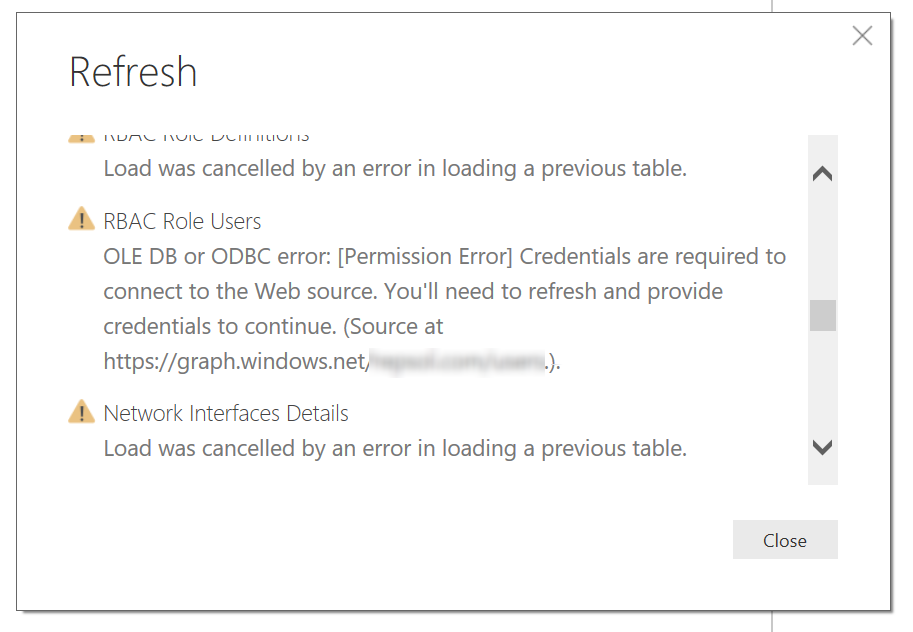
Task: Click the scroll up arrow
Action: tap(822, 174)
